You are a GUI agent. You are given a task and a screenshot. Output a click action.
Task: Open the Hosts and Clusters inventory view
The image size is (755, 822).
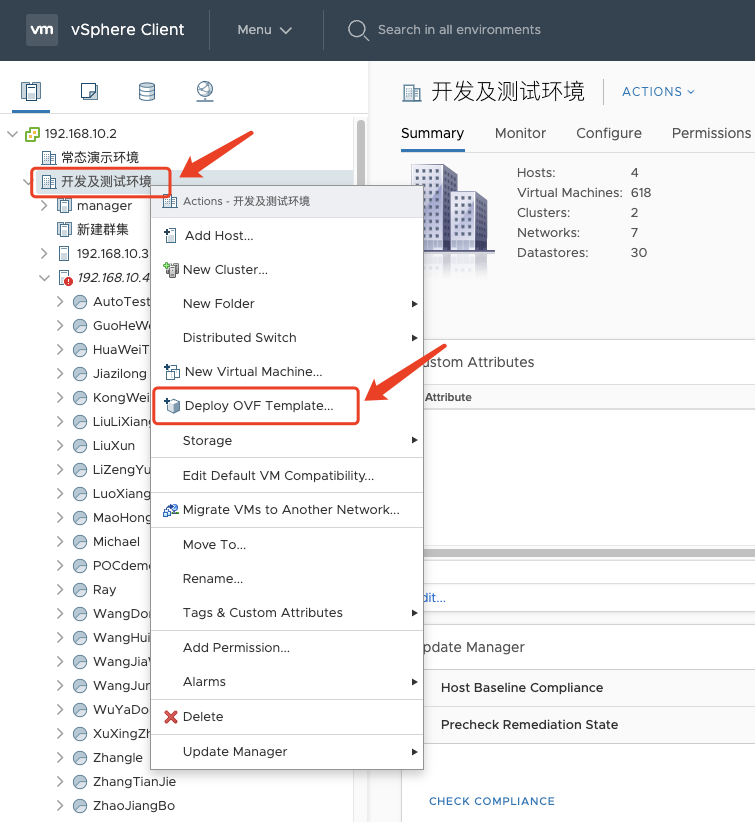tap(31, 91)
